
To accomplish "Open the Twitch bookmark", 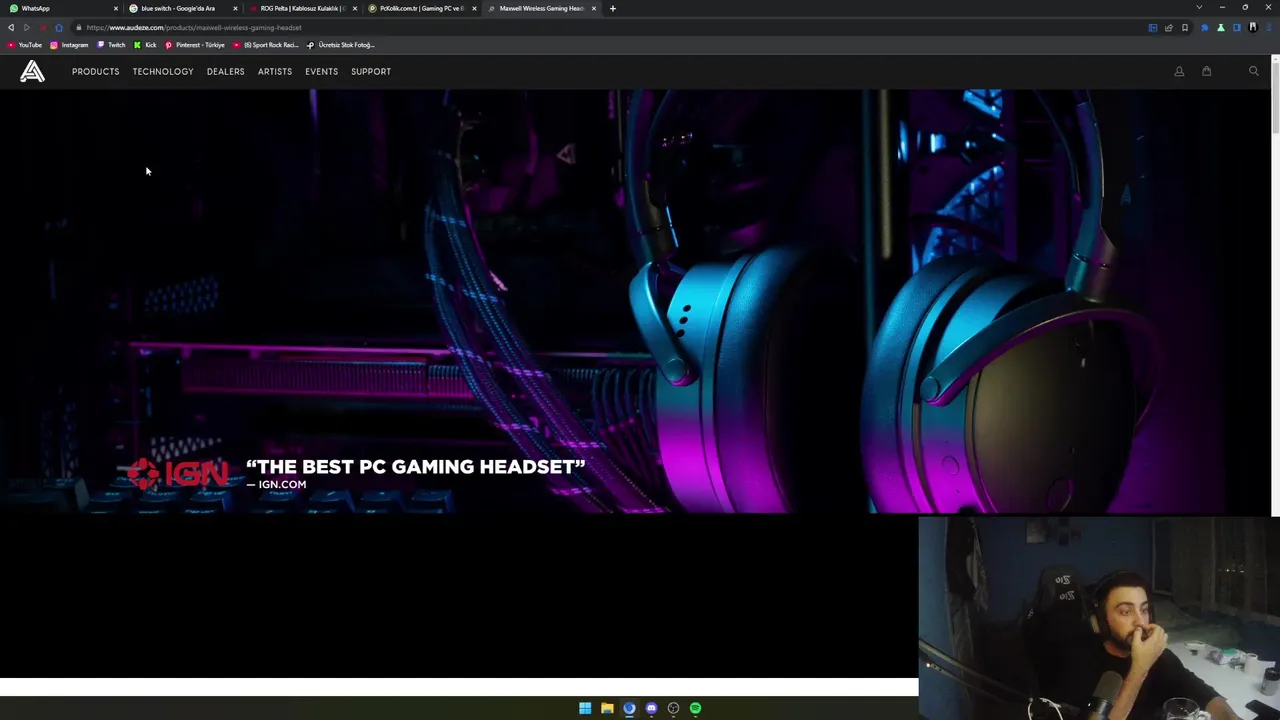I will click(111, 45).
